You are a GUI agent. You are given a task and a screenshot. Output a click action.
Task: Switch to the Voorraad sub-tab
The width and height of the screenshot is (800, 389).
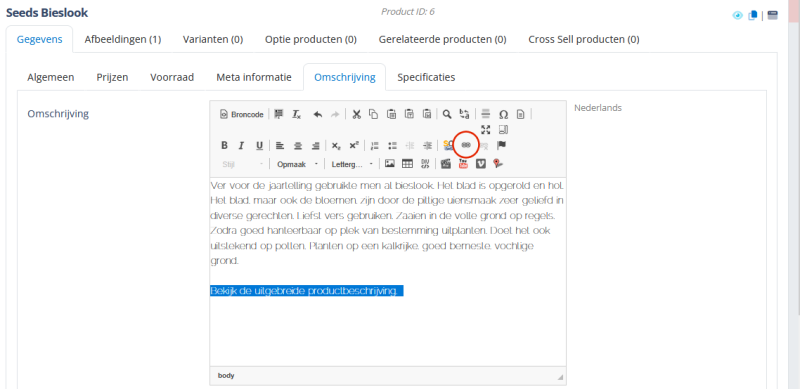pyautogui.click(x=172, y=78)
